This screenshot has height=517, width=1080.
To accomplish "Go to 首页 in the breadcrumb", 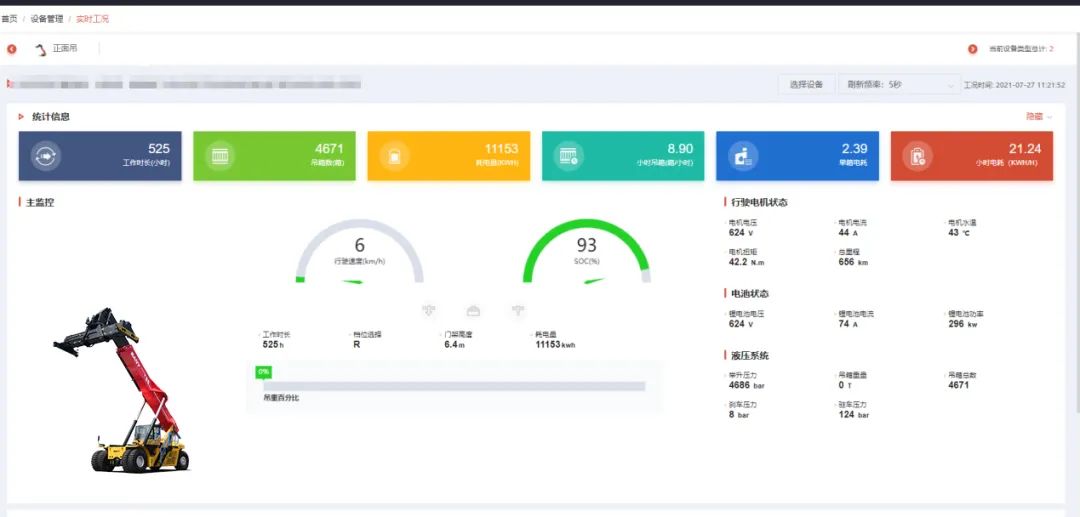I will (x=10, y=19).
